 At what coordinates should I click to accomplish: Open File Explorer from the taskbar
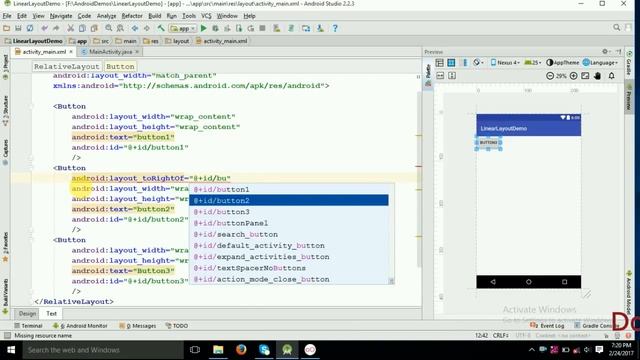(x=218, y=350)
